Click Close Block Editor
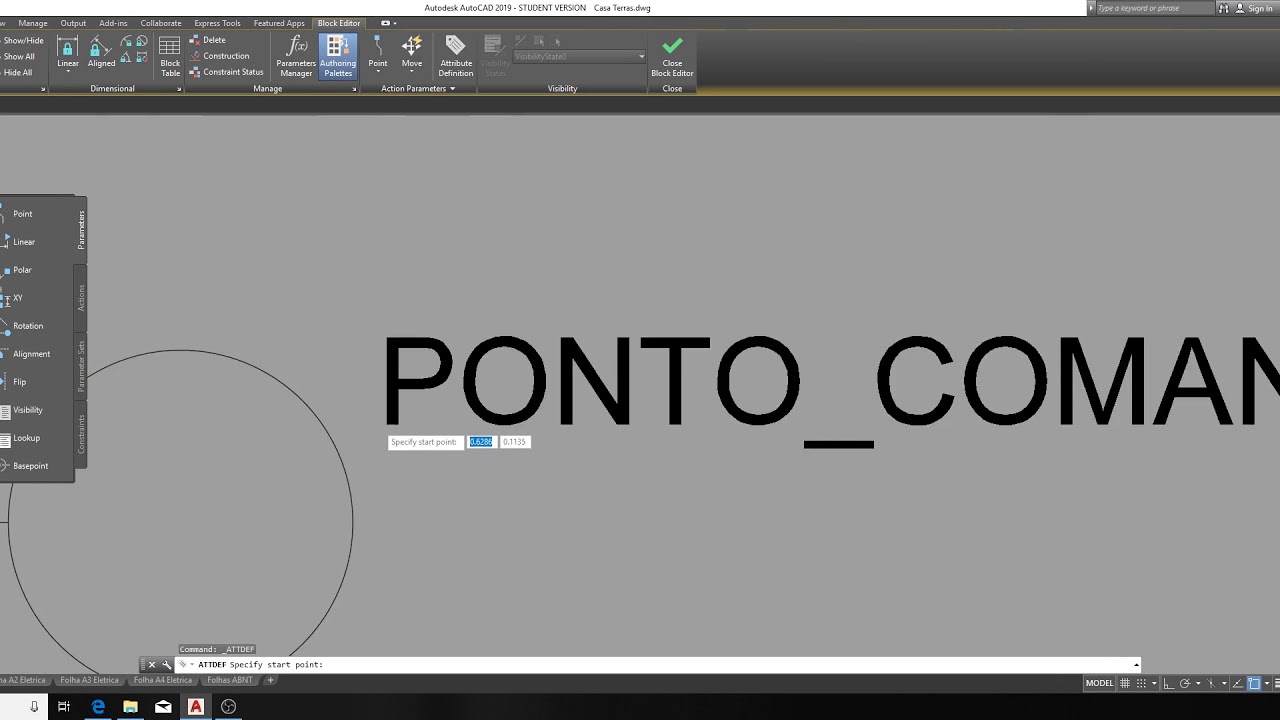The image size is (1280, 720). (x=672, y=56)
